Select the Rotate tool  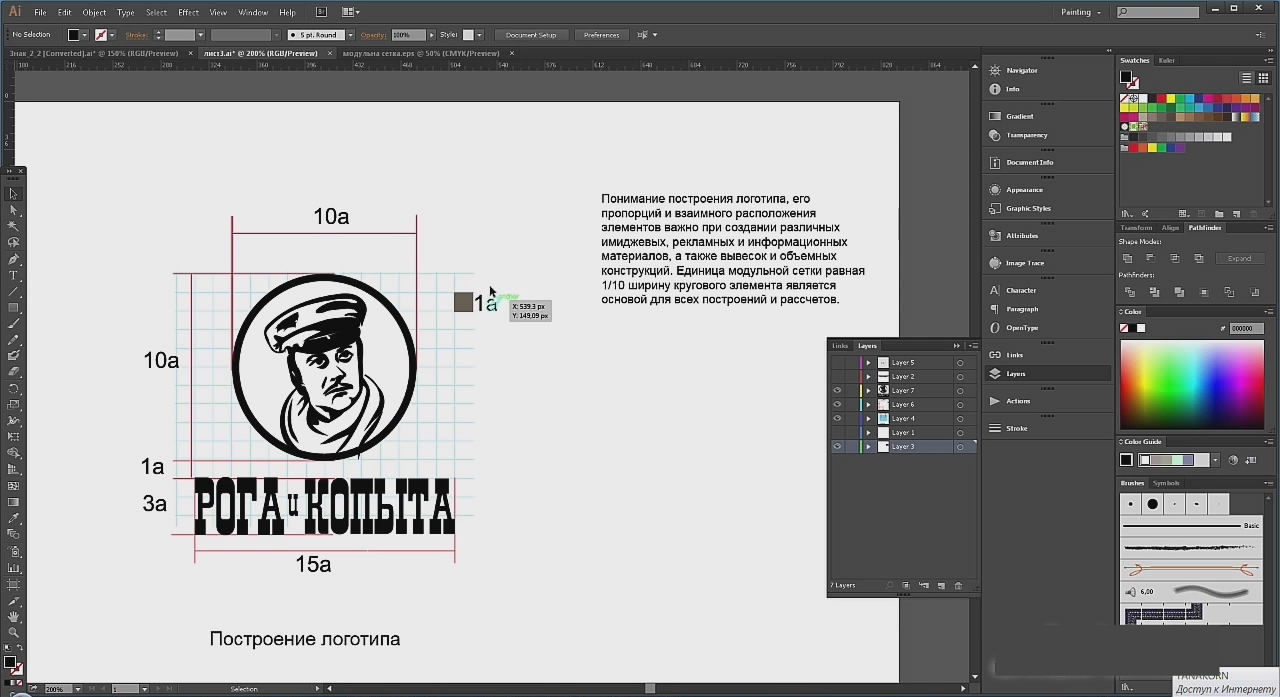13,388
